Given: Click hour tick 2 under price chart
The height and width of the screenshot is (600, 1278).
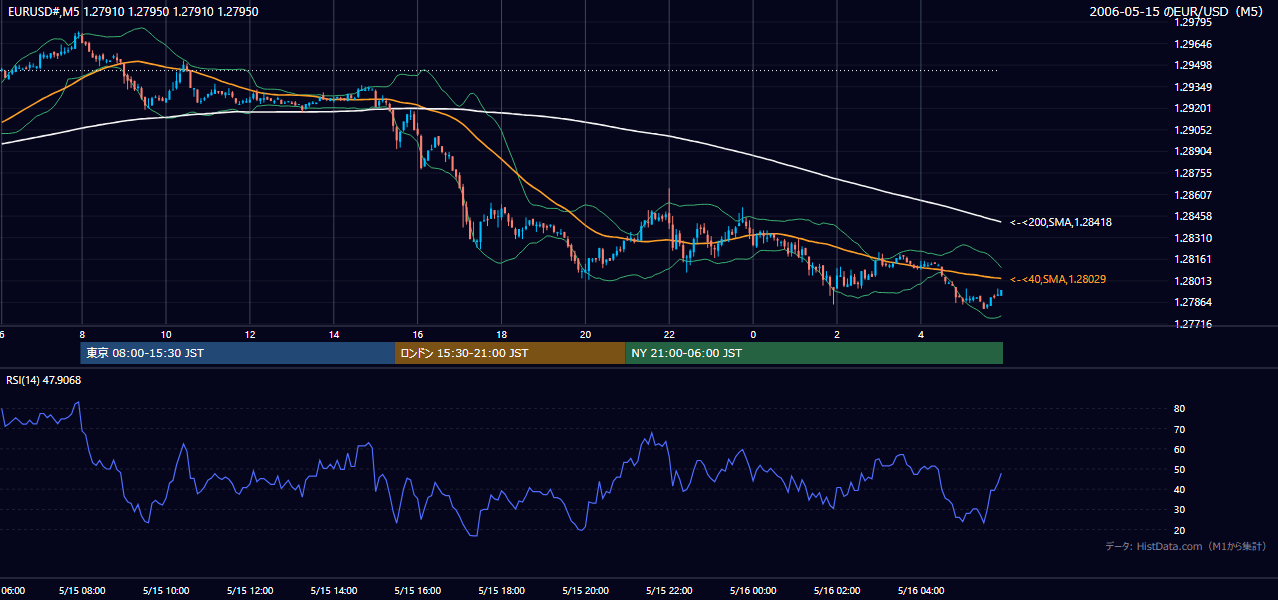Looking at the screenshot, I should 837,334.
